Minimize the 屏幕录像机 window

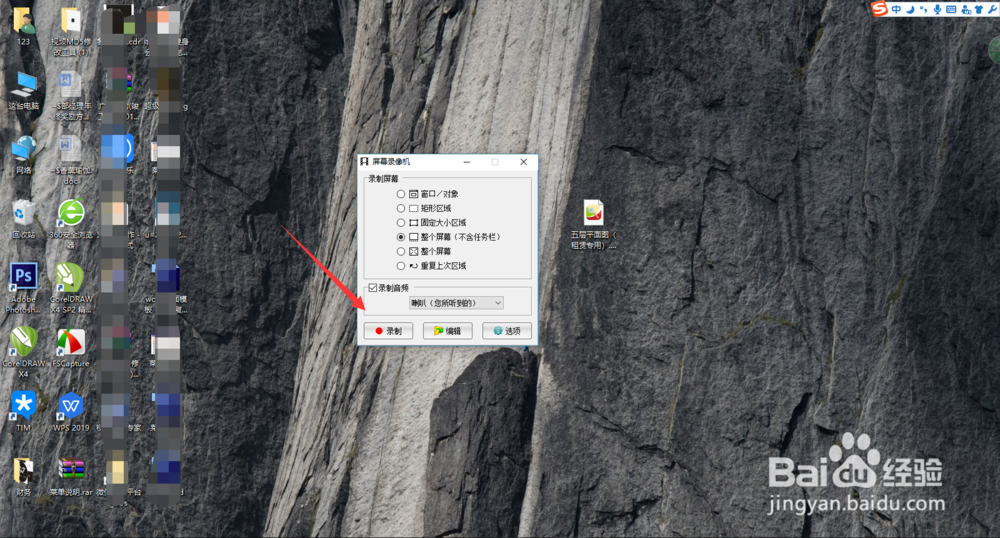(467, 162)
